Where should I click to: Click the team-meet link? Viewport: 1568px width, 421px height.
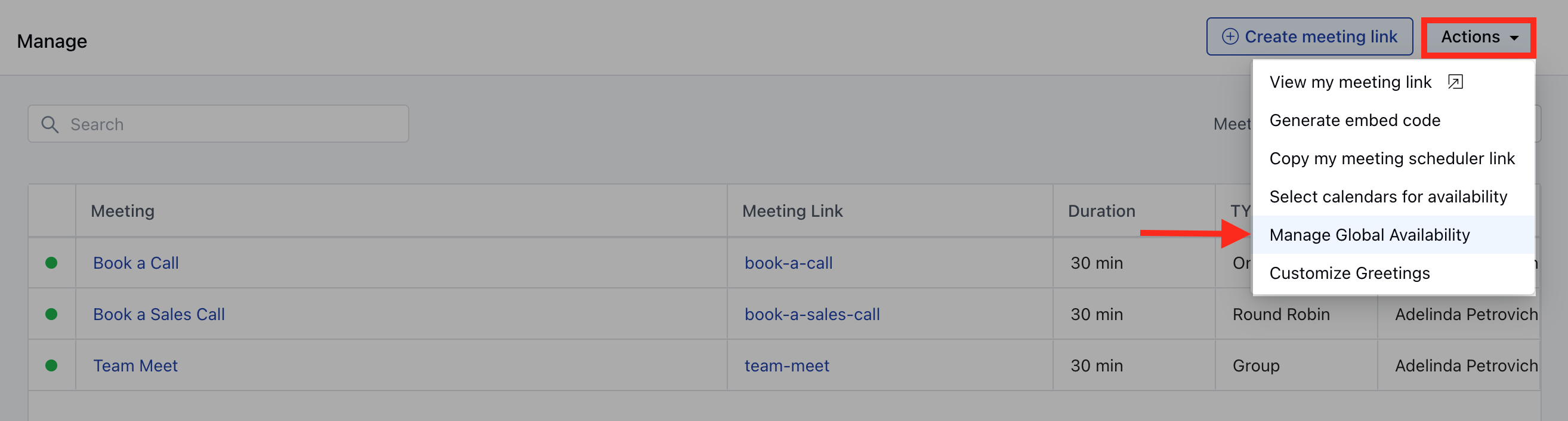786,365
